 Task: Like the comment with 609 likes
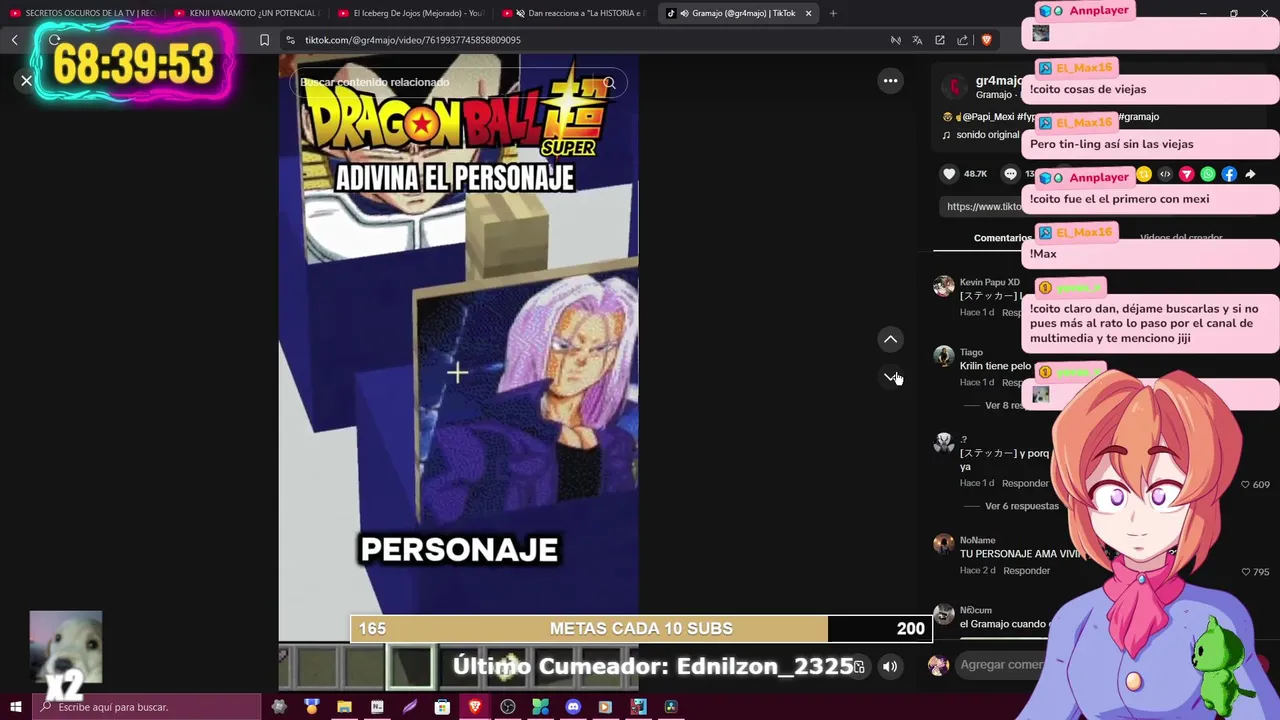tap(1247, 484)
